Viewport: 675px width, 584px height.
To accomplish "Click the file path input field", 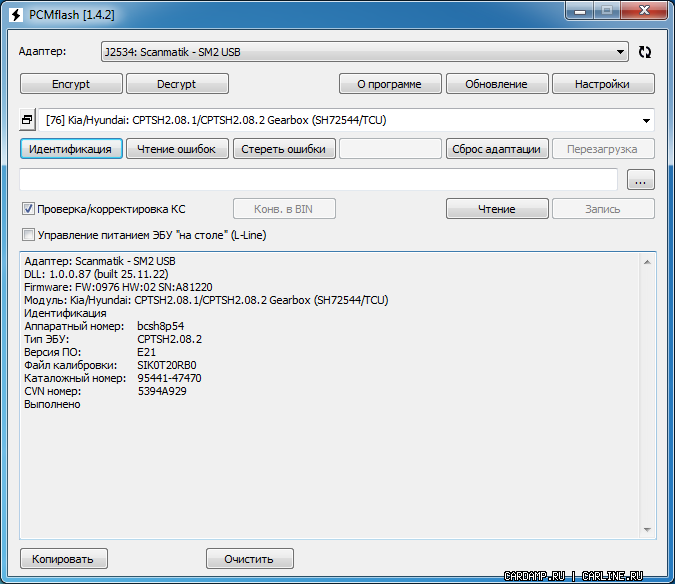I will (318, 179).
